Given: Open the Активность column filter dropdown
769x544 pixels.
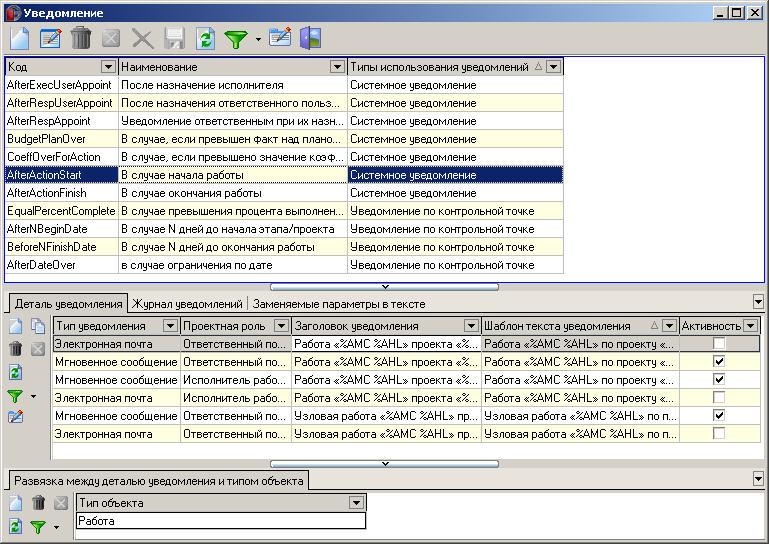Looking at the screenshot, I should point(750,326).
